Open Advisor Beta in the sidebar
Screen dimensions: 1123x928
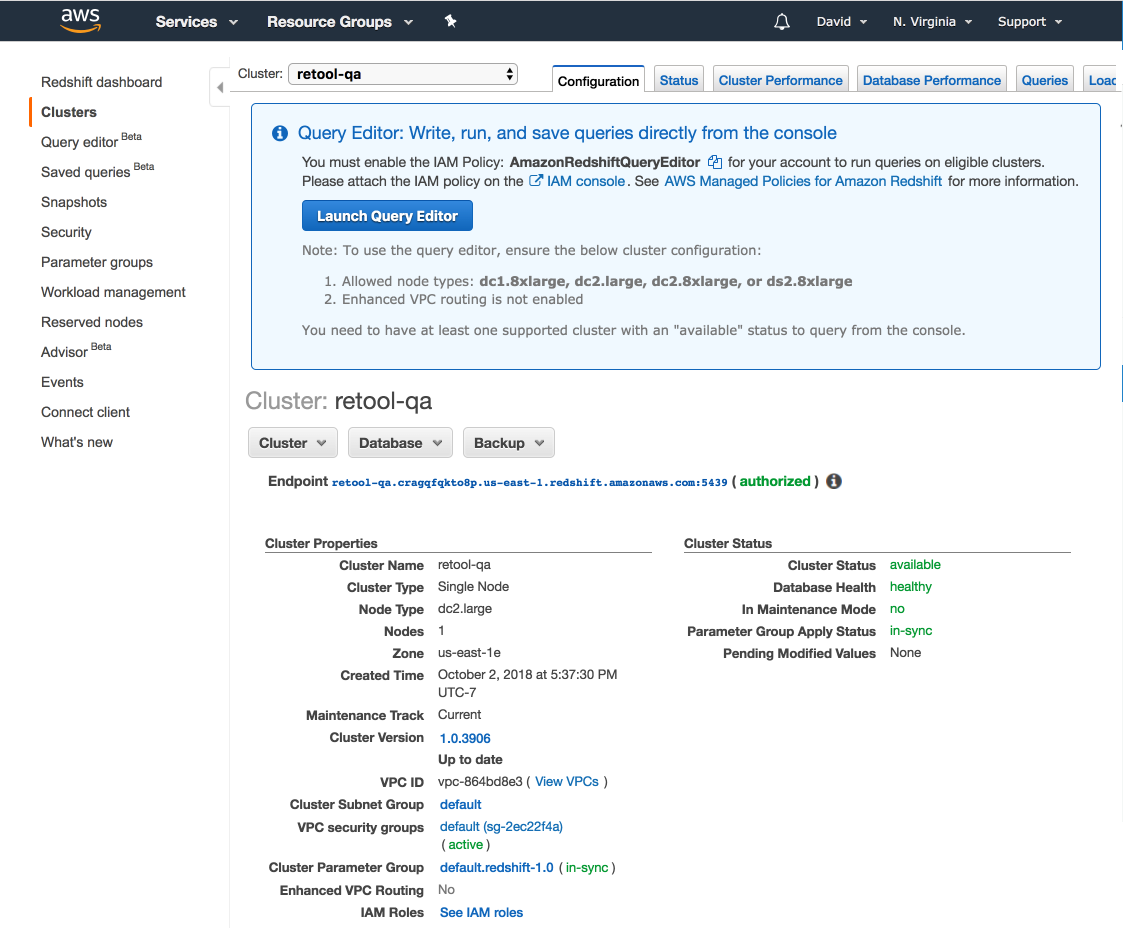click(x=76, y=350)
